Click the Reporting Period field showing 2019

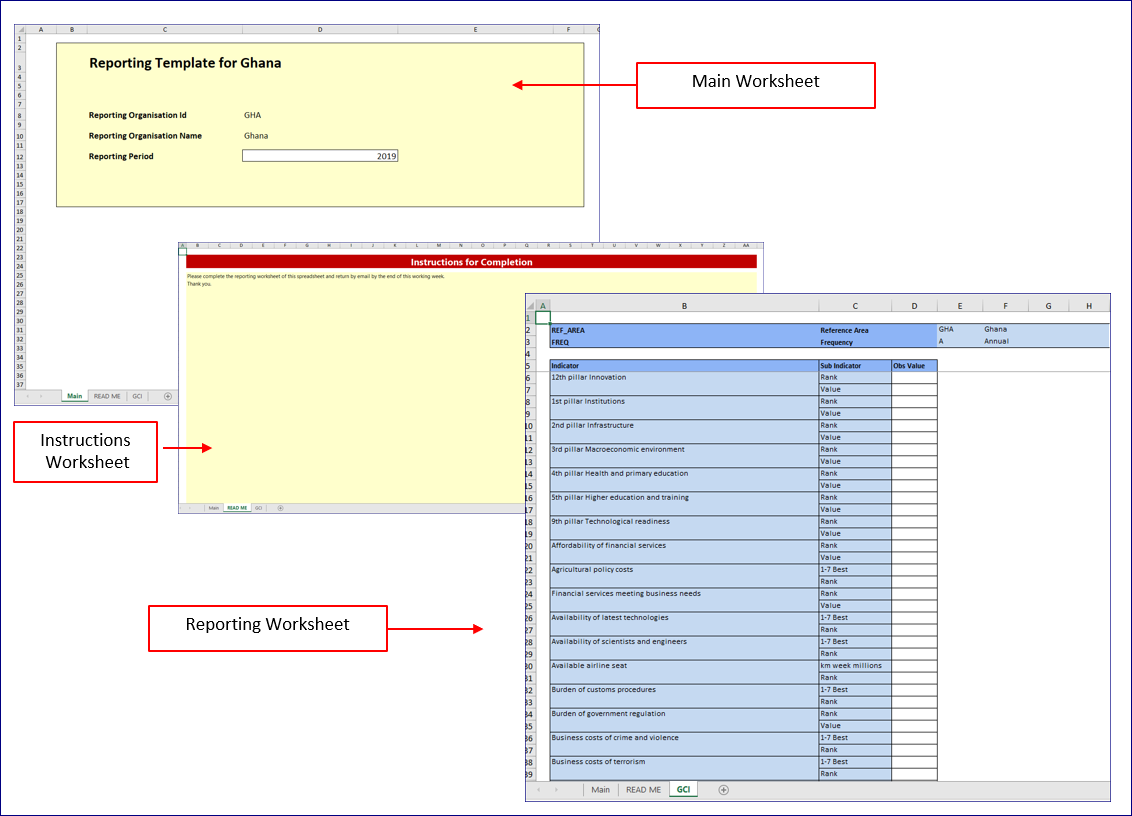(320, 156)
